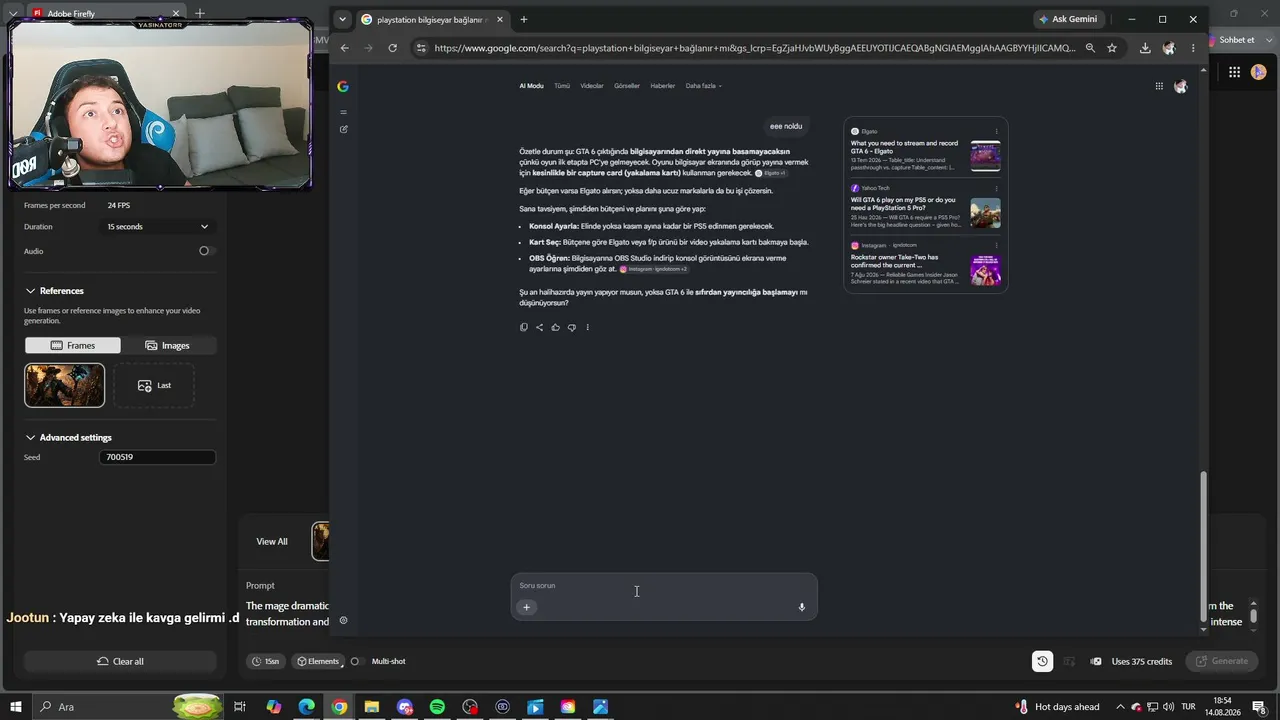Toggle the Audio switch in Firefly
The width and height of the screenshot is (1280, 720).
coord(205,251)
